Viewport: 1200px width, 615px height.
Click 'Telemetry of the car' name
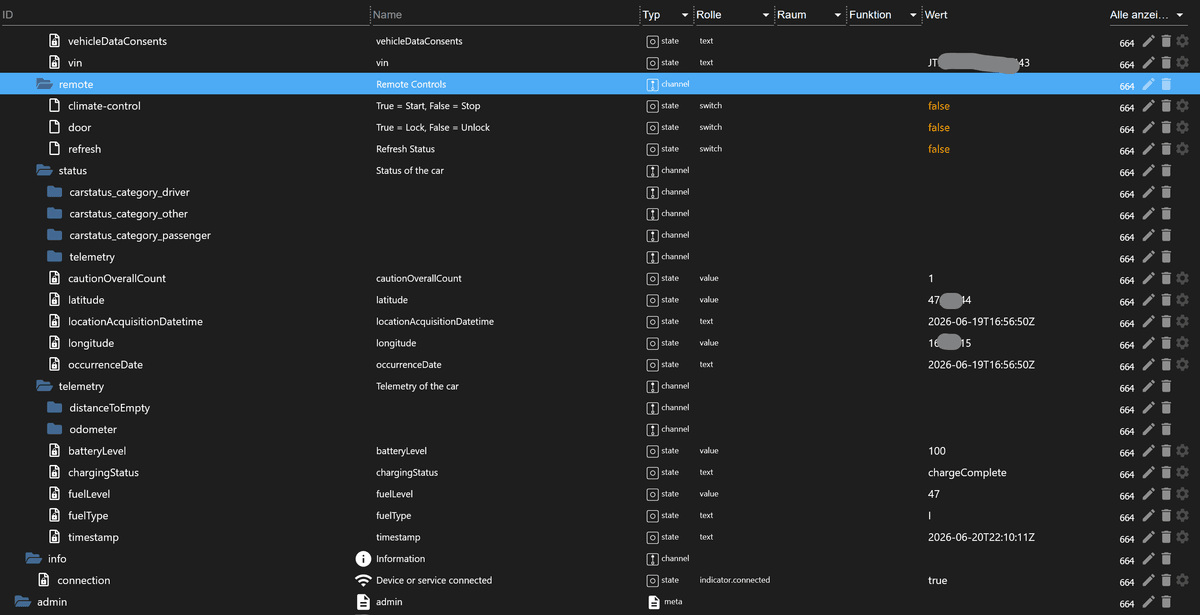tap(417, 386)
